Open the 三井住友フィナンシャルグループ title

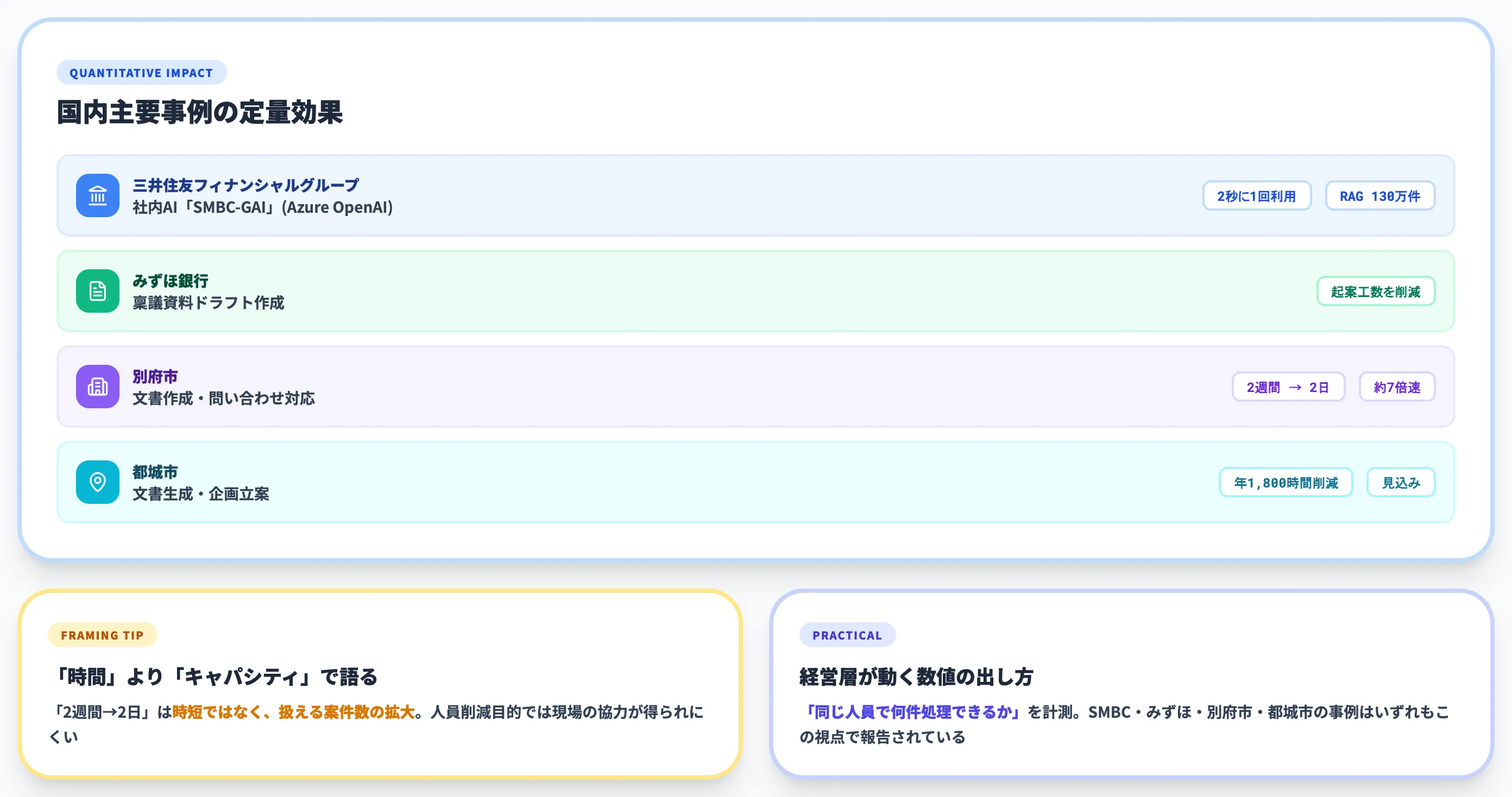coord(245,186)
